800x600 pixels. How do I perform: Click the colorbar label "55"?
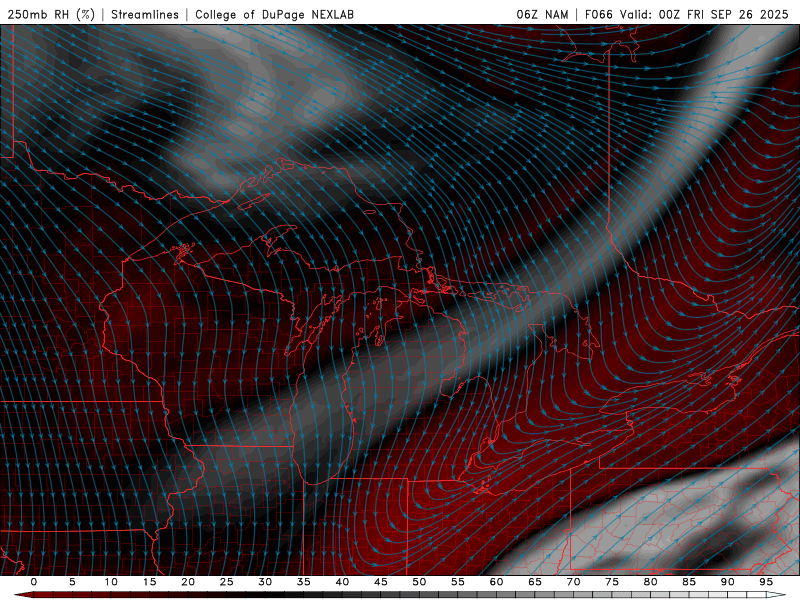pos(458,582)
